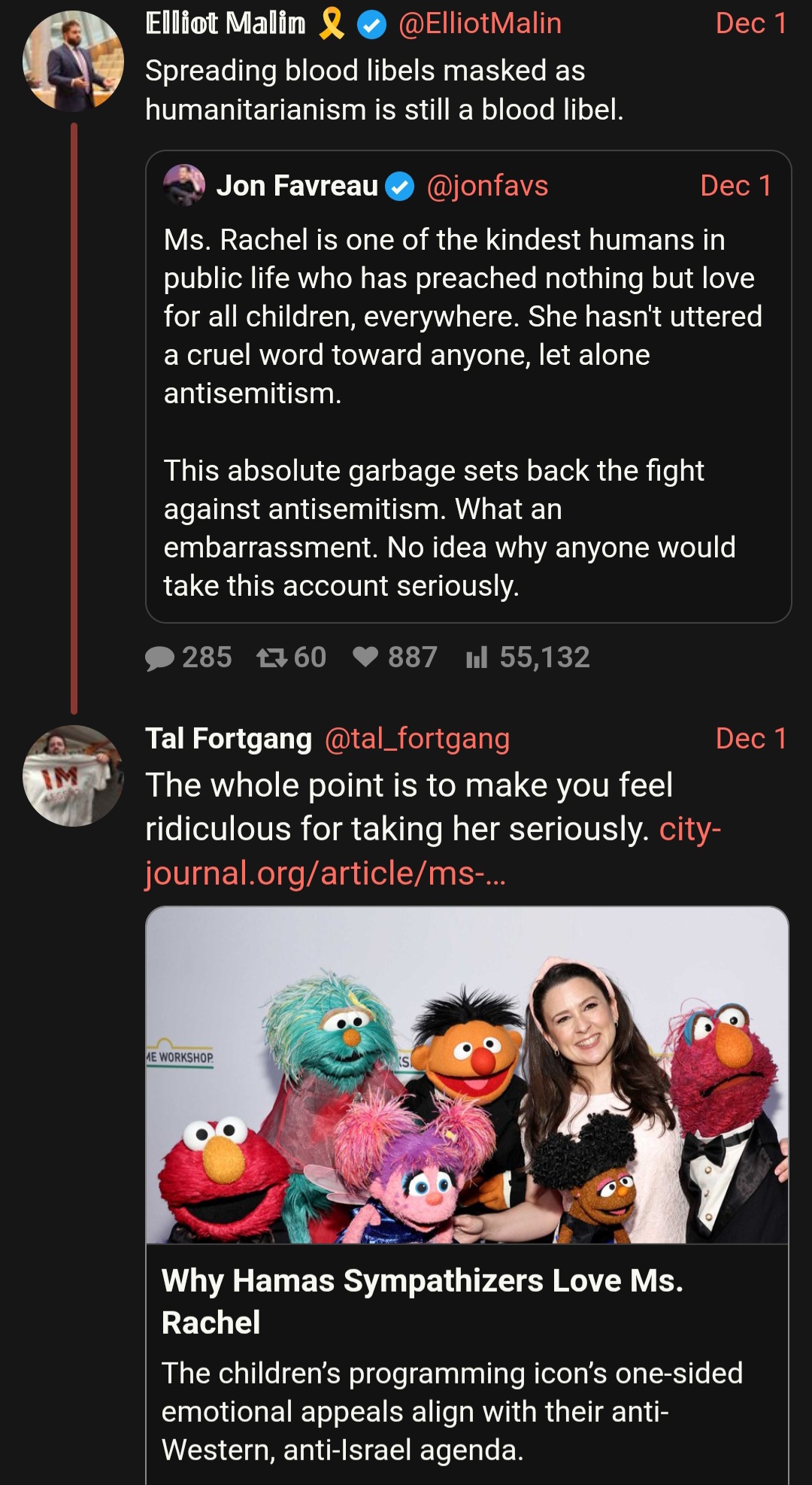
Task: Open the Dec 1 timestamp on Tal's tweet
Action: (751, 739)
